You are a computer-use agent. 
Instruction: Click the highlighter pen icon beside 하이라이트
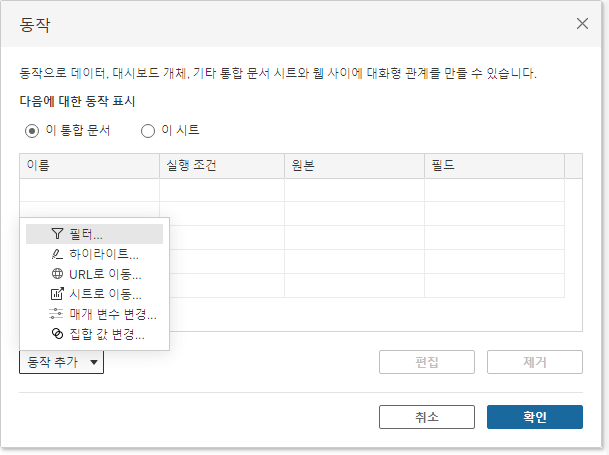point(57,254)
